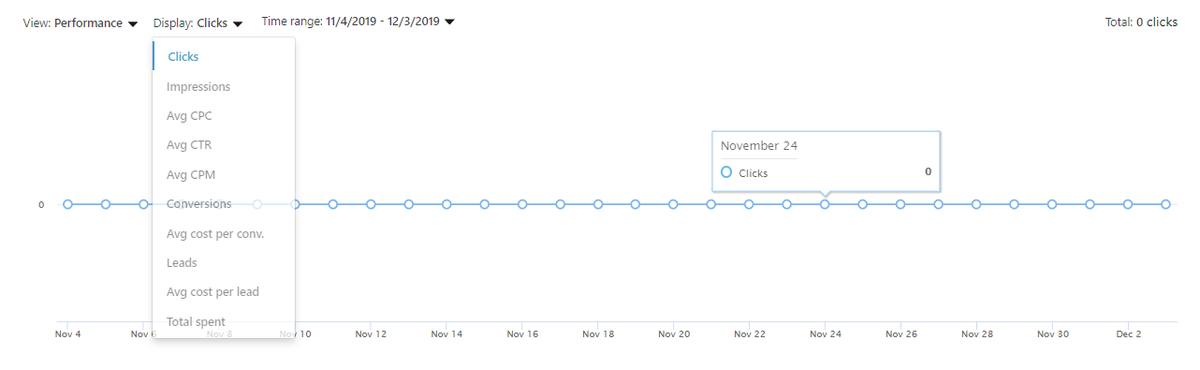Click the Dec 2 data point marker
Image resolution: width=1200 pixels, height=370 pixels.
coord(1128,204)
